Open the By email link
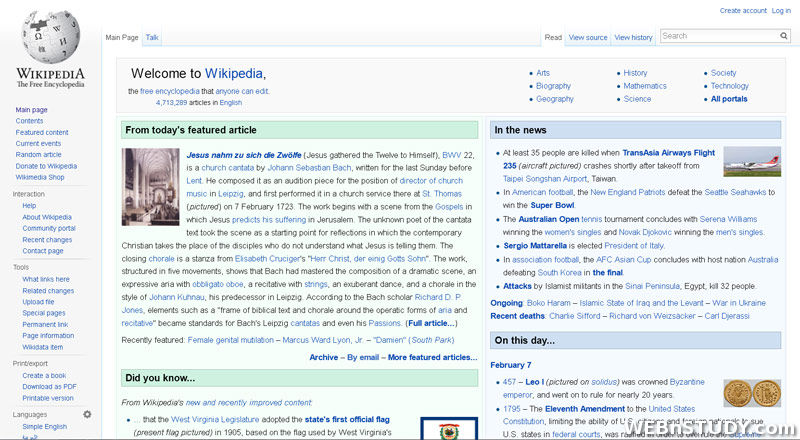The height and width of the screenshot is (440, 800). (363, 357)
